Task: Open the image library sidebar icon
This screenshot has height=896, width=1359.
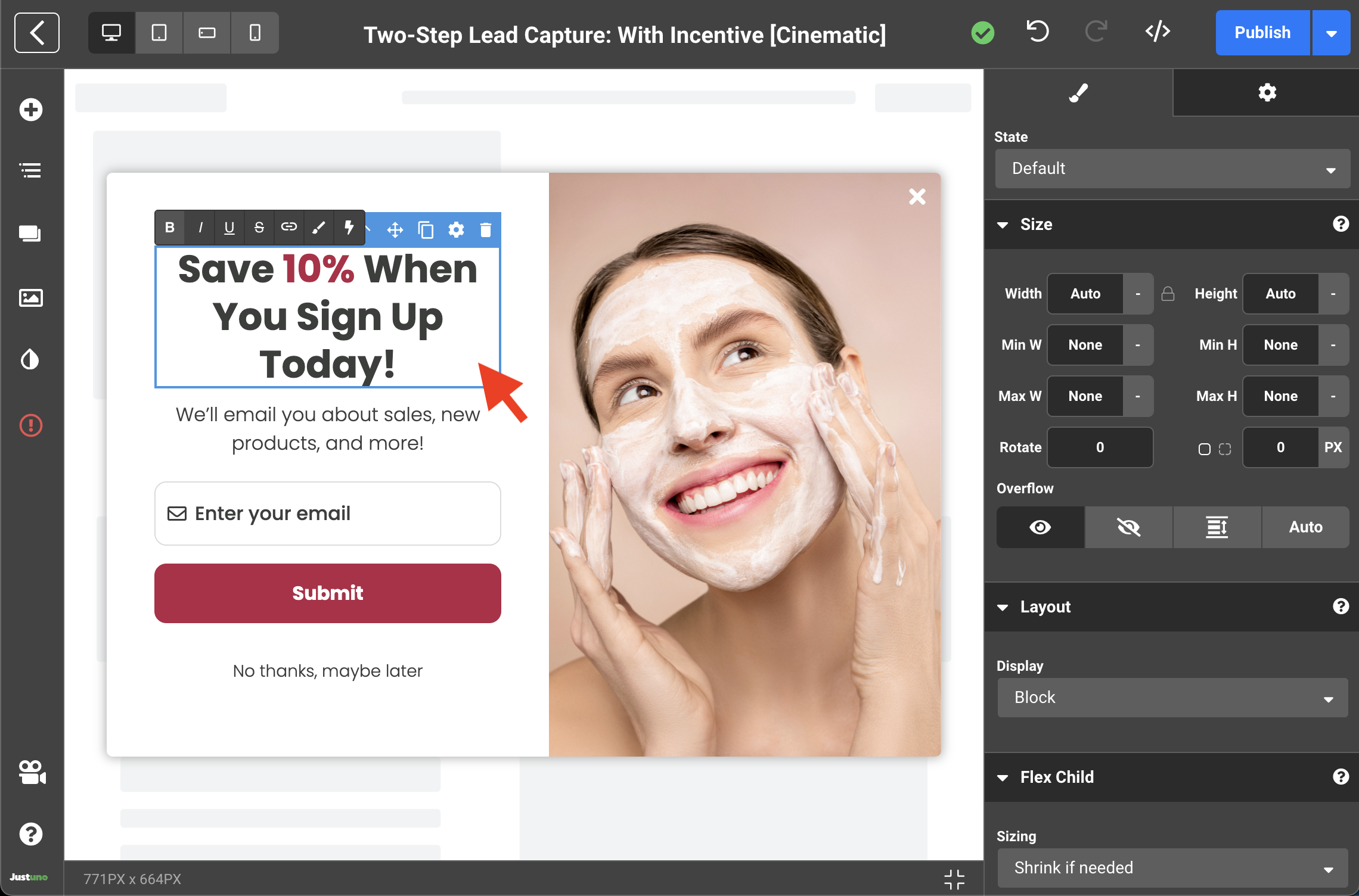Action: click(x=30, y=297)
